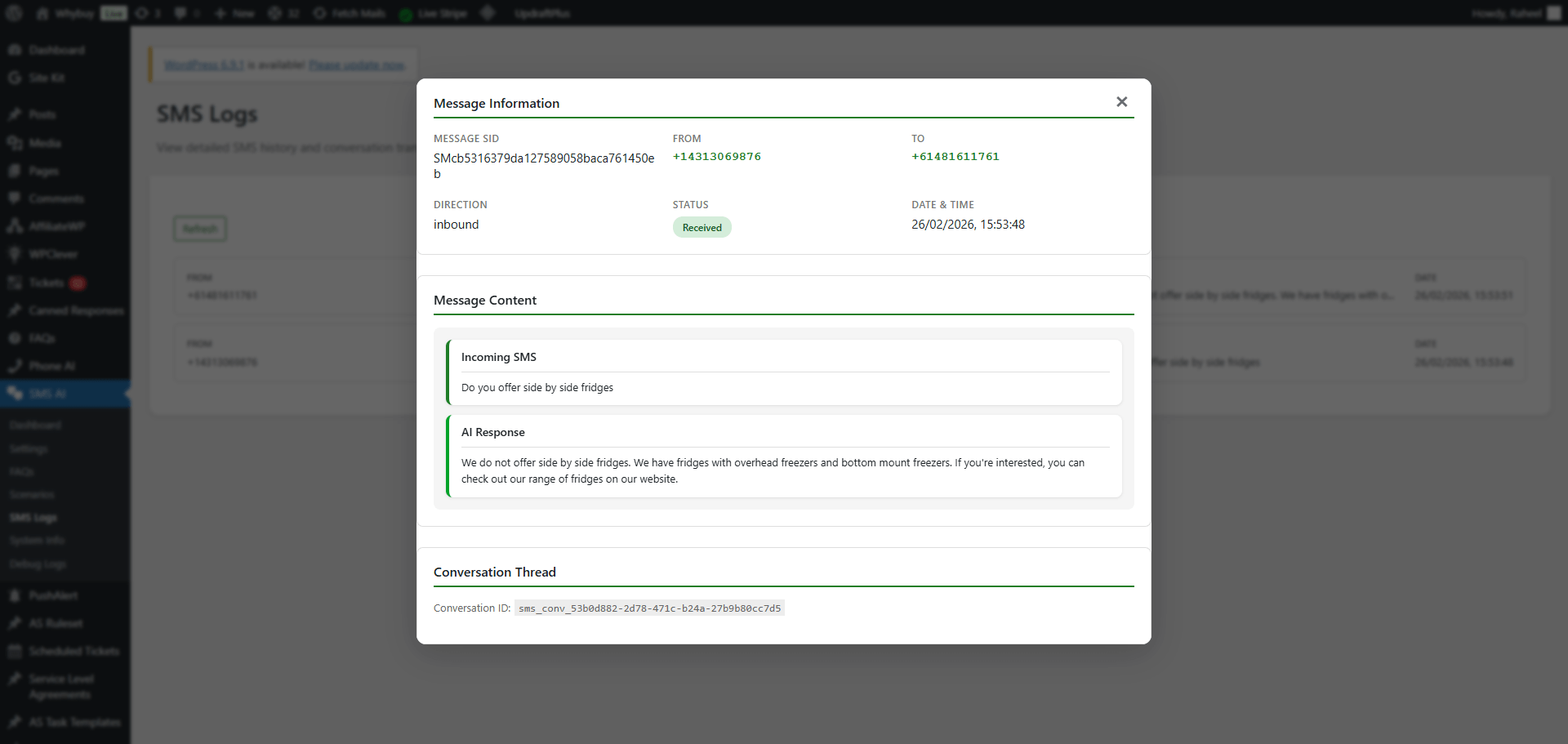Click the WordPress logo in admin bar
Image resolution: width=1568 pixels, height=744 pixels.
14,13
